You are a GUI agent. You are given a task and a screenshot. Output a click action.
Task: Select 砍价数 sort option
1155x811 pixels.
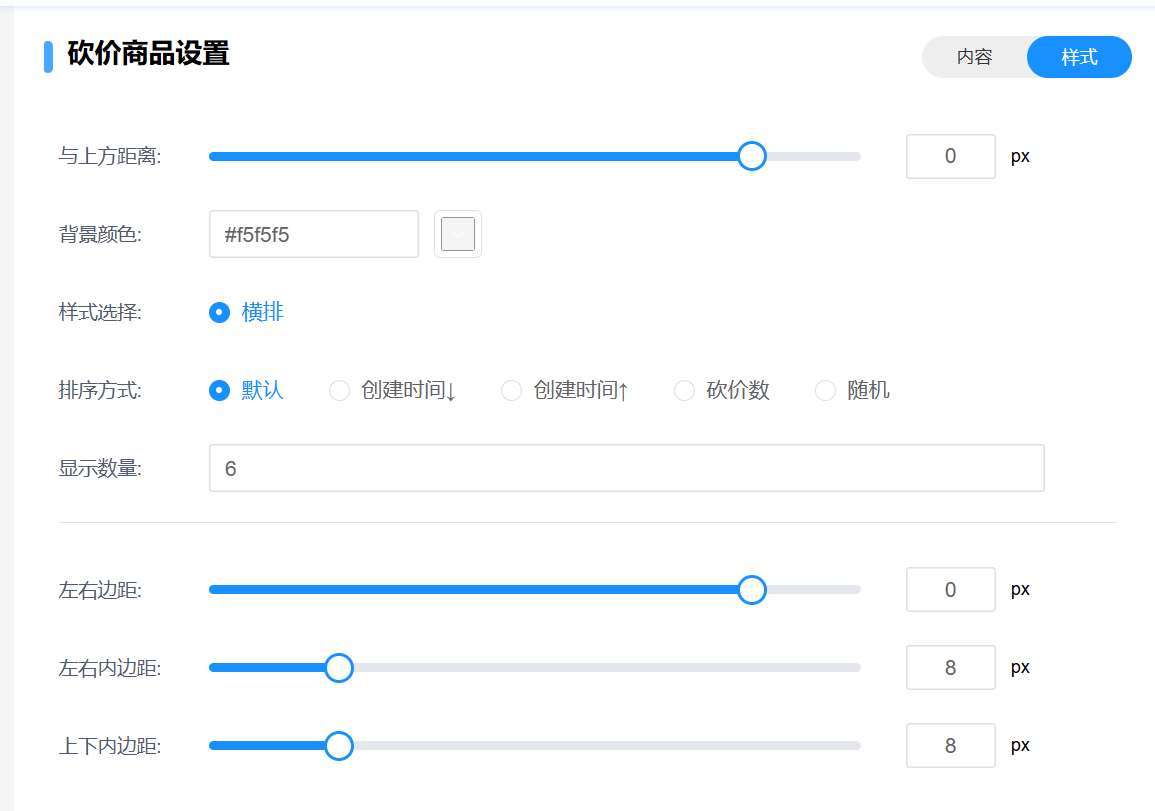685,390
